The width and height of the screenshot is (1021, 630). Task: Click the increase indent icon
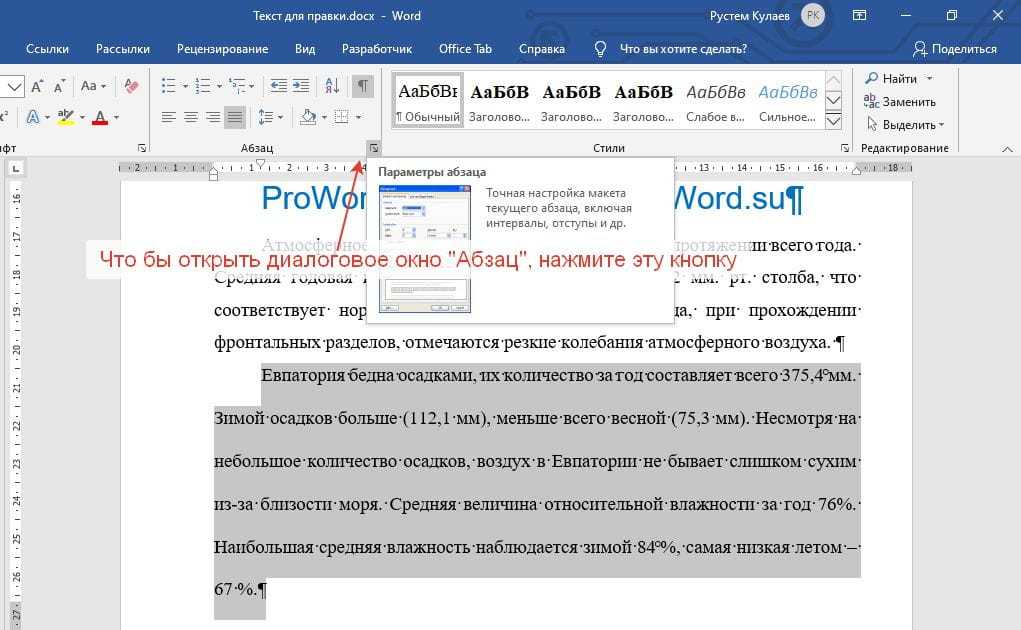[300, 87]
